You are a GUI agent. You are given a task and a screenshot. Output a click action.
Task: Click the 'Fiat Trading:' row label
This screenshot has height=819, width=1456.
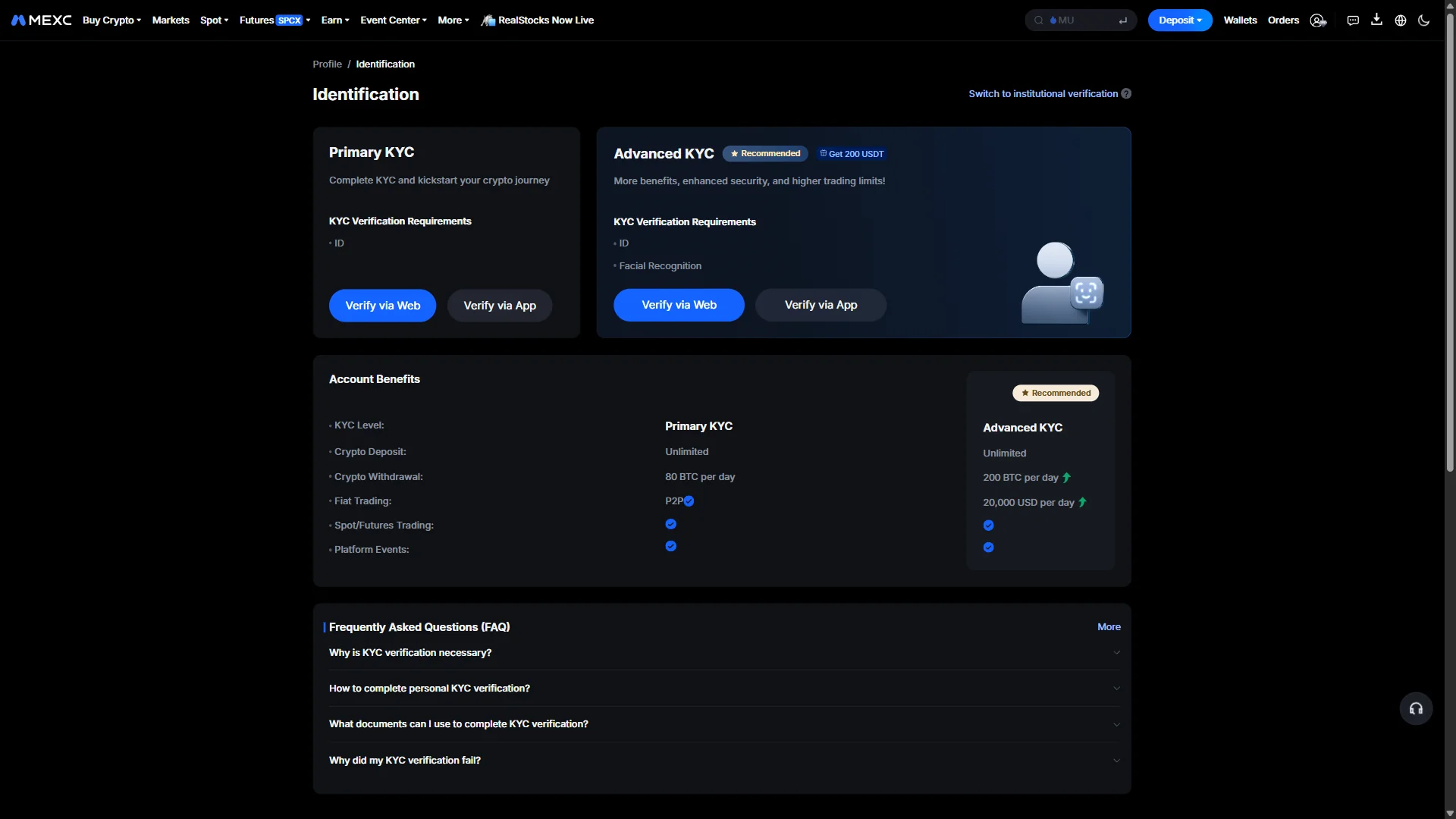[x=362, y=501]
